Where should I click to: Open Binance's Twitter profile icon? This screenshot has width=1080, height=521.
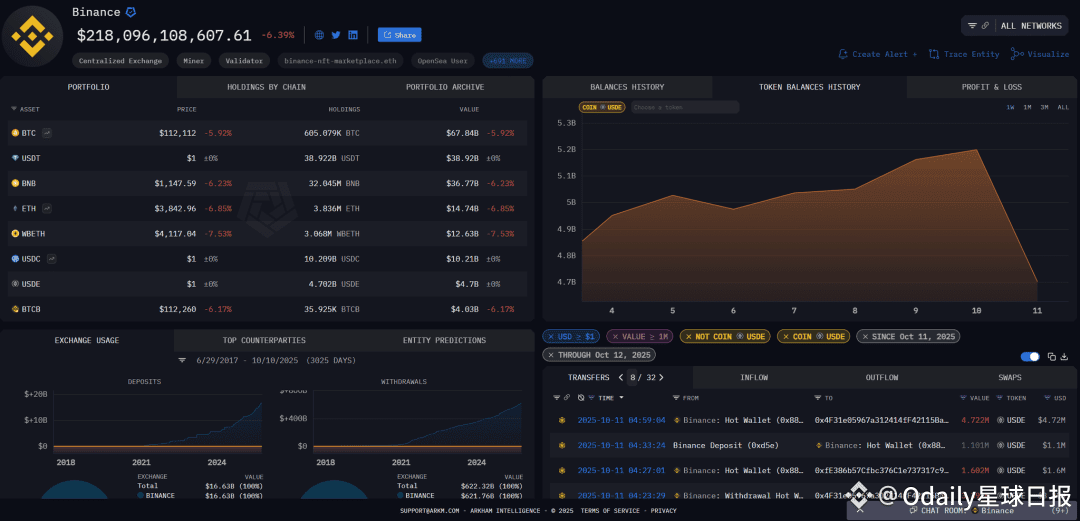(336, 35)
